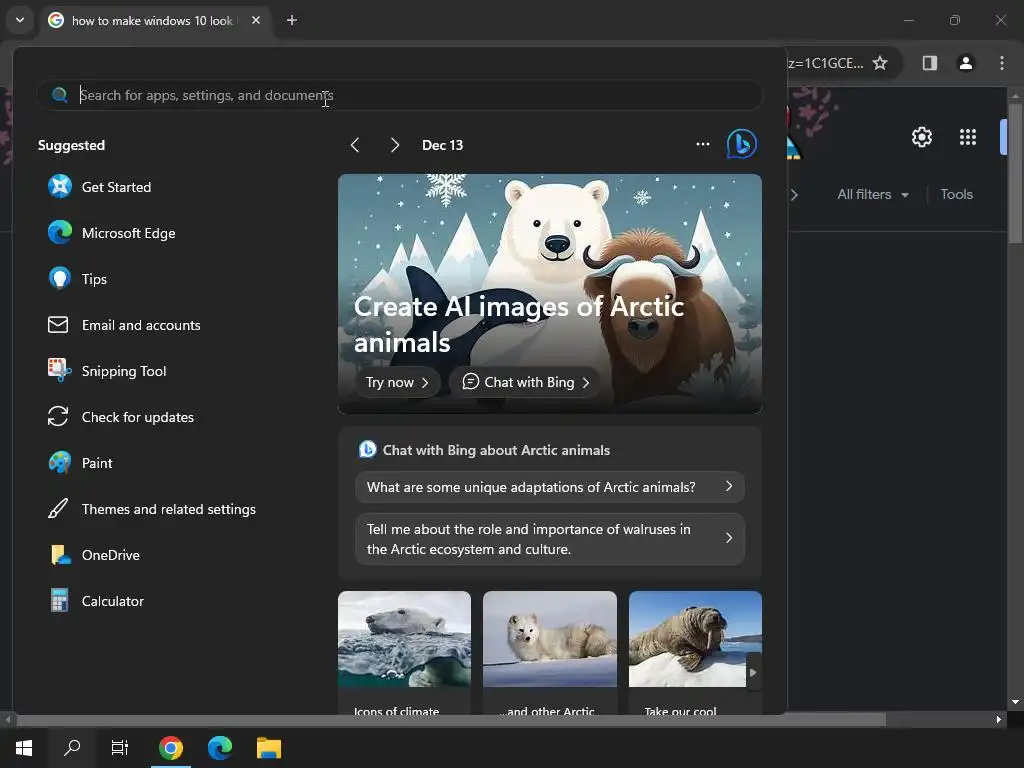Click the search apps, settings, documents field

click(400, 95)
